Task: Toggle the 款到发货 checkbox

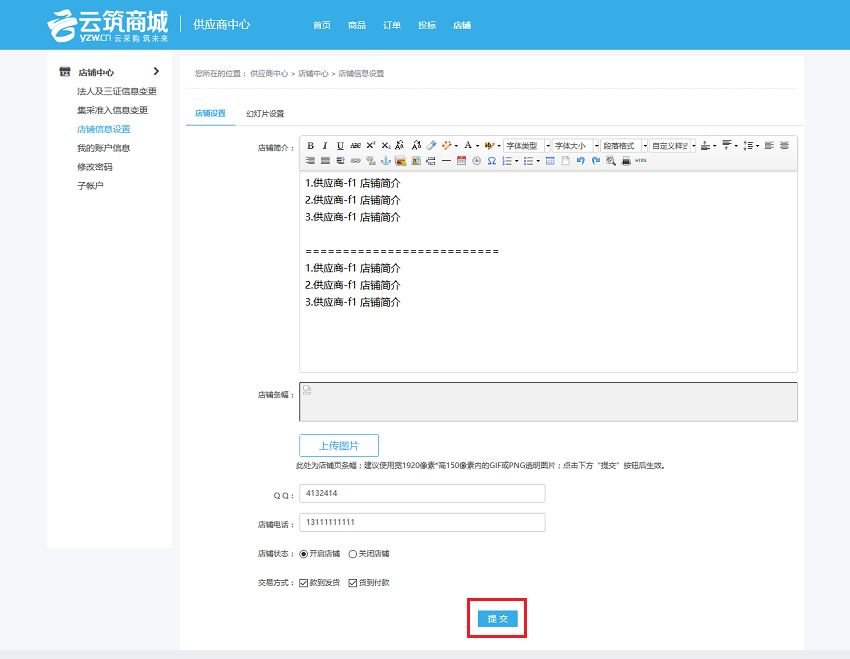Action: pyautogui.click(x=304, y=582)
